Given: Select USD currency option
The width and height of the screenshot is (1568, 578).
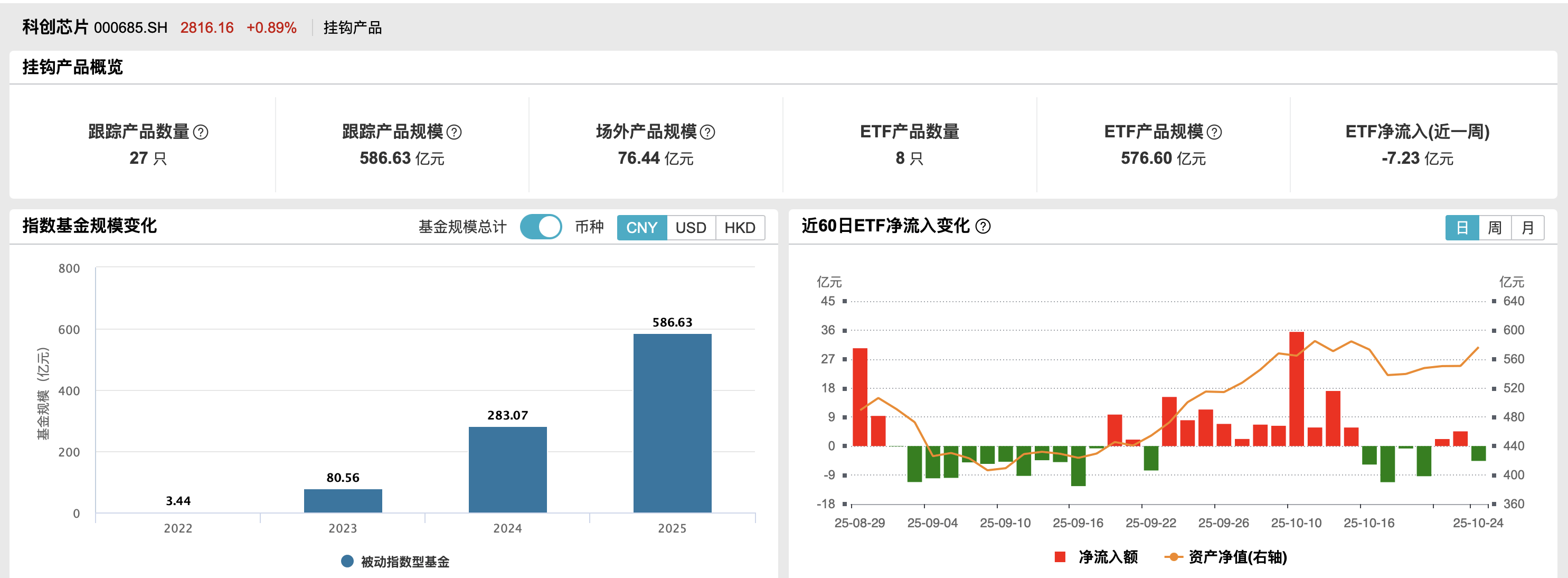Looking at the screenshot, I should tap(691, 228).
